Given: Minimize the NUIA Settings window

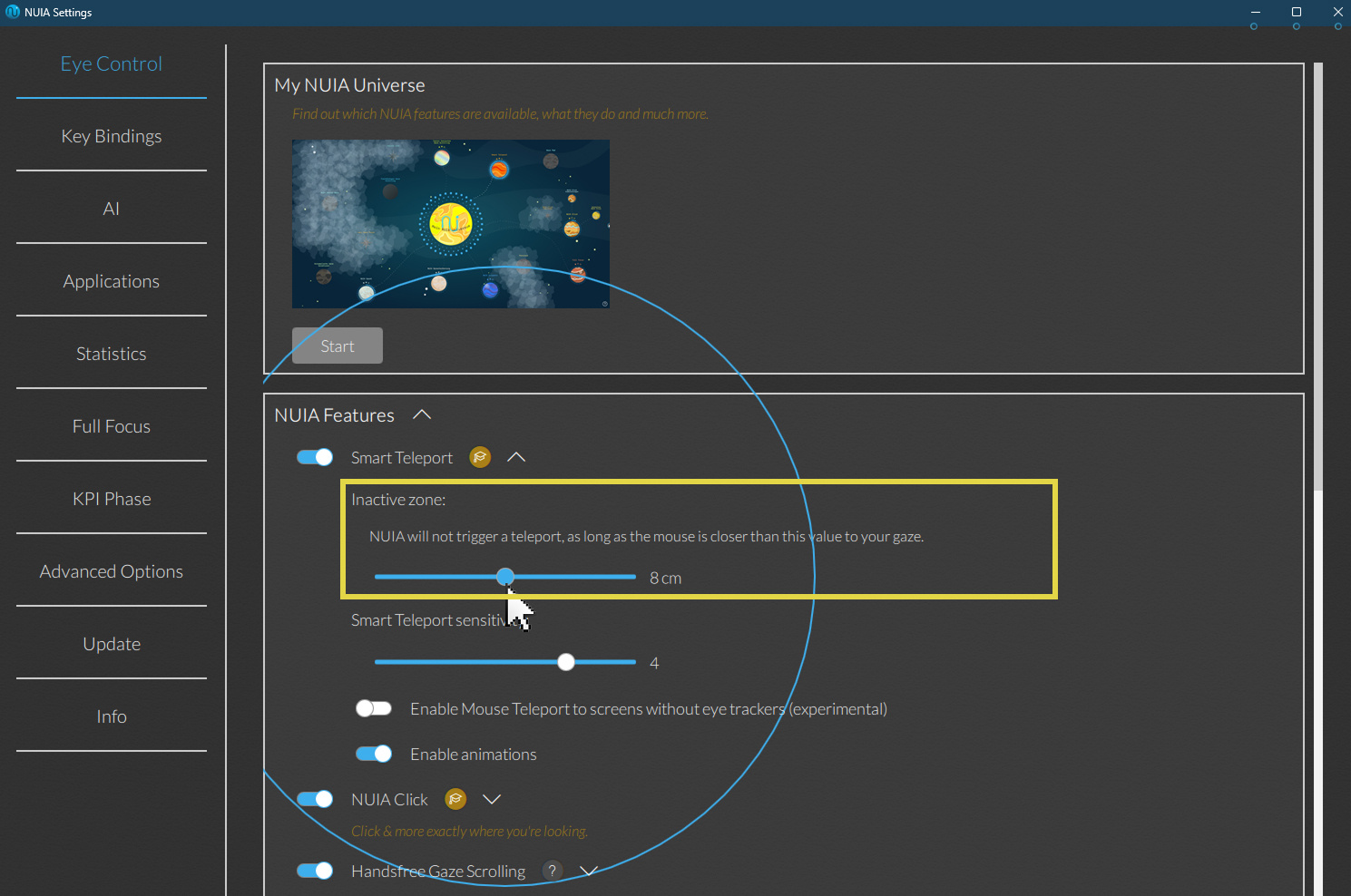Looking at the screenshot, I should [x=1255, y=12].
